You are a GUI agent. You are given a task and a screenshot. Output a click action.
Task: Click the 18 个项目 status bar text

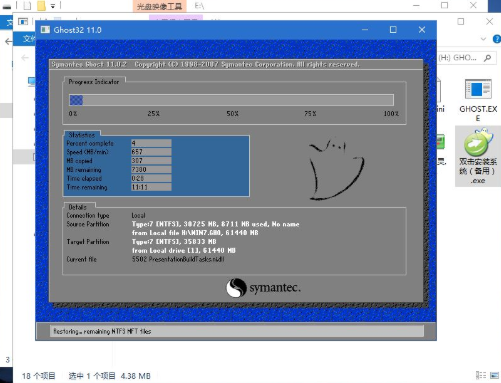39,376
